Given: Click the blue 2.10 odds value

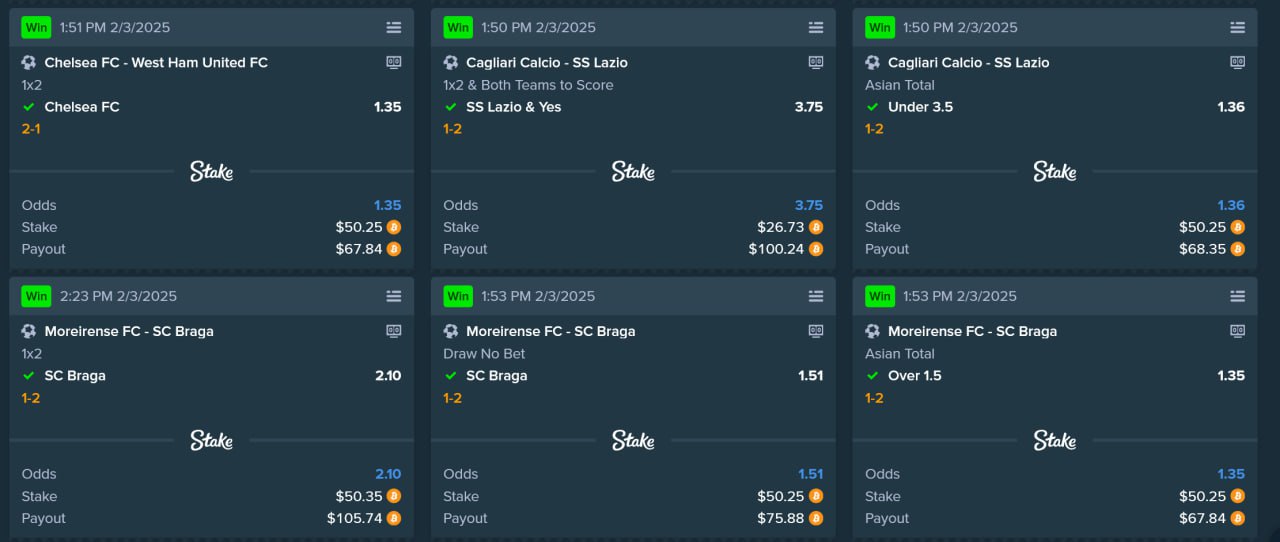Looking at the screenshot, I should coord(387,474).
